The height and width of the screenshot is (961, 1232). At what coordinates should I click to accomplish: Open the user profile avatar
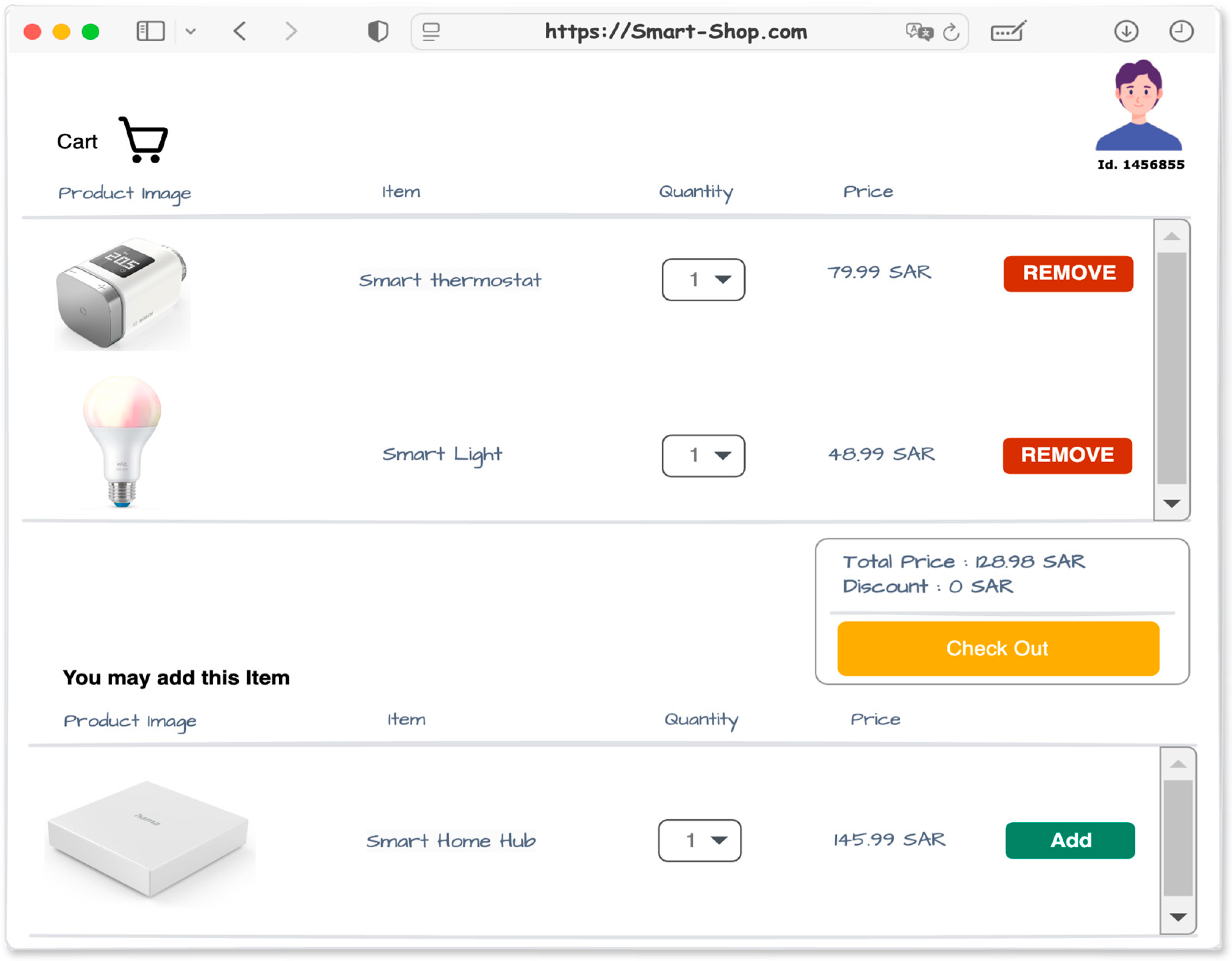pyautogui.click(x=1138, y=107)
